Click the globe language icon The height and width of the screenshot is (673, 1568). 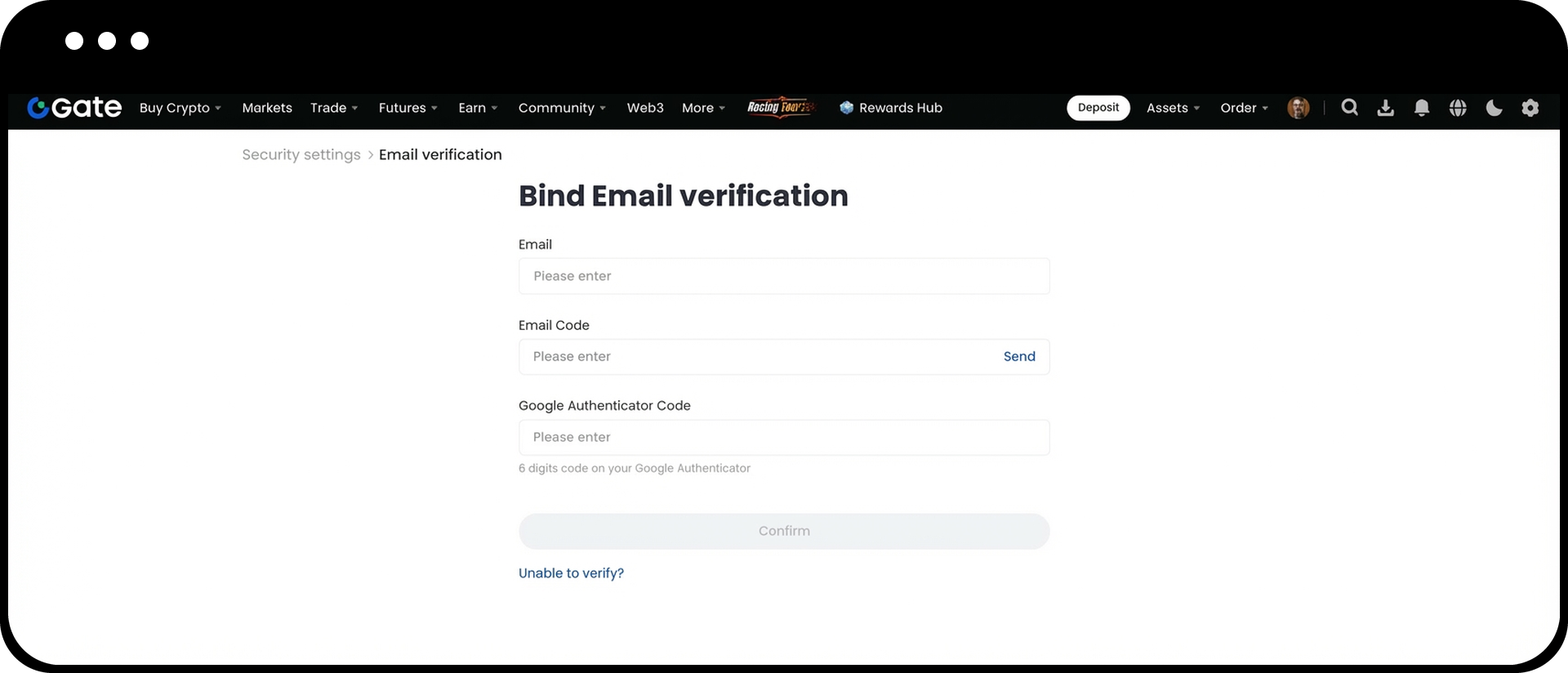pos(1458,108)
